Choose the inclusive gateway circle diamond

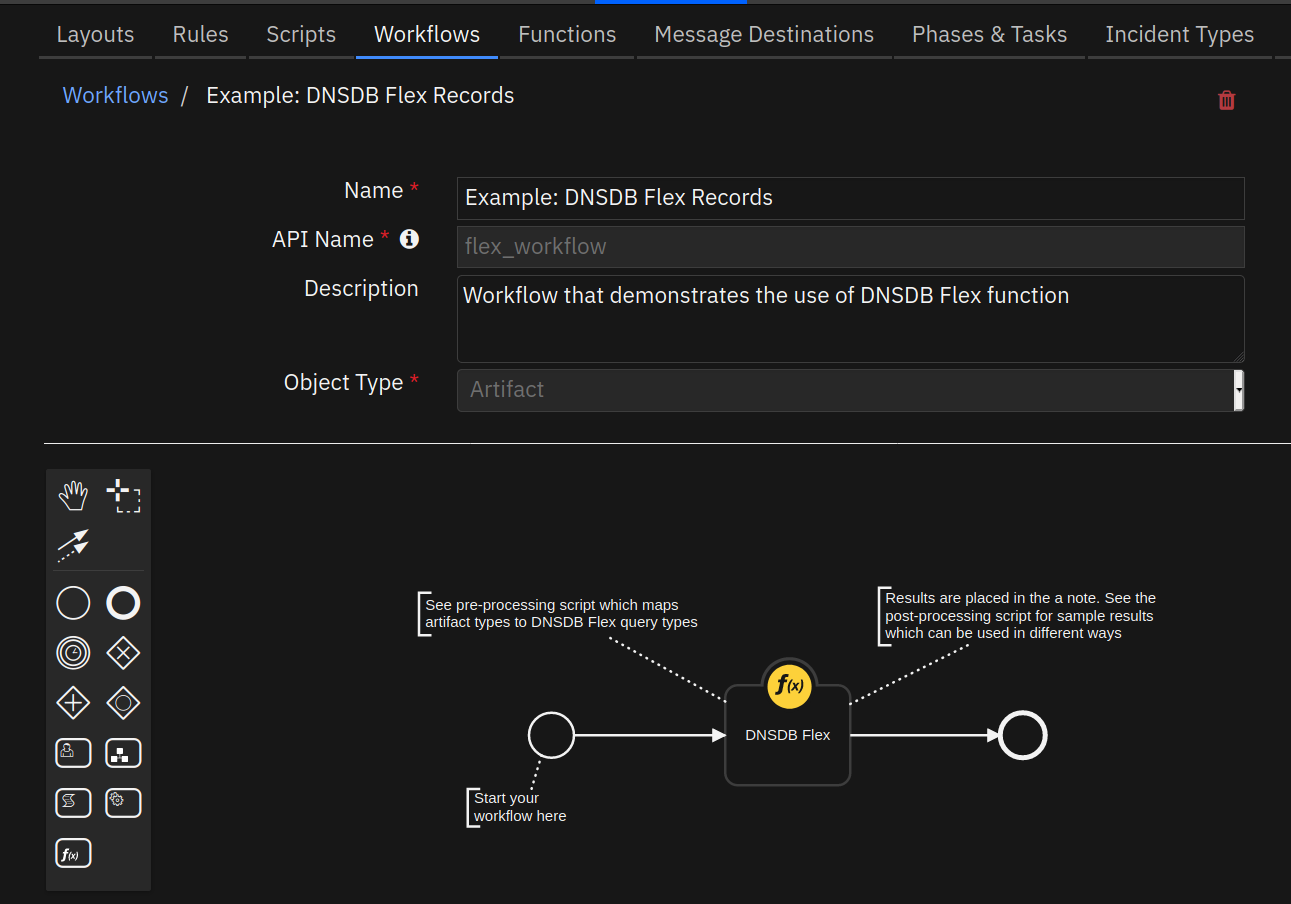point(123,703)
